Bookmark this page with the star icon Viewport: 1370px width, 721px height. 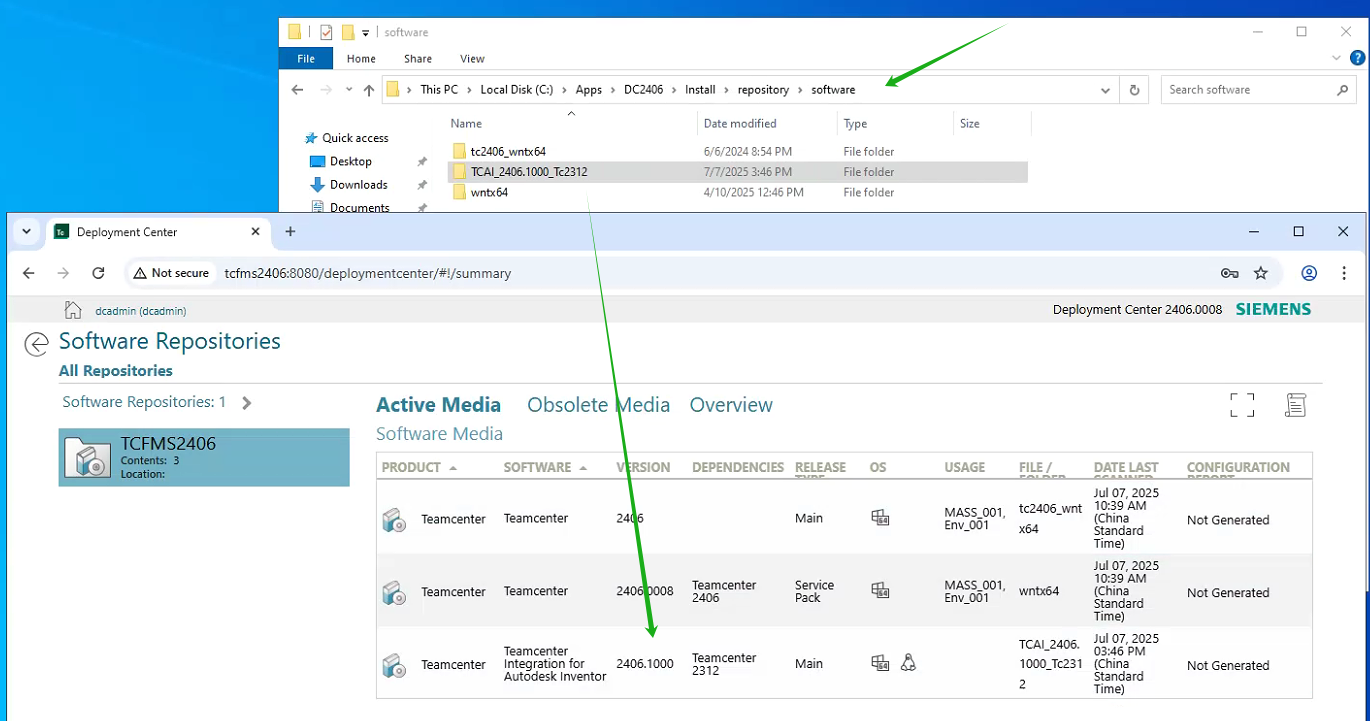[x=1261, y=273]
